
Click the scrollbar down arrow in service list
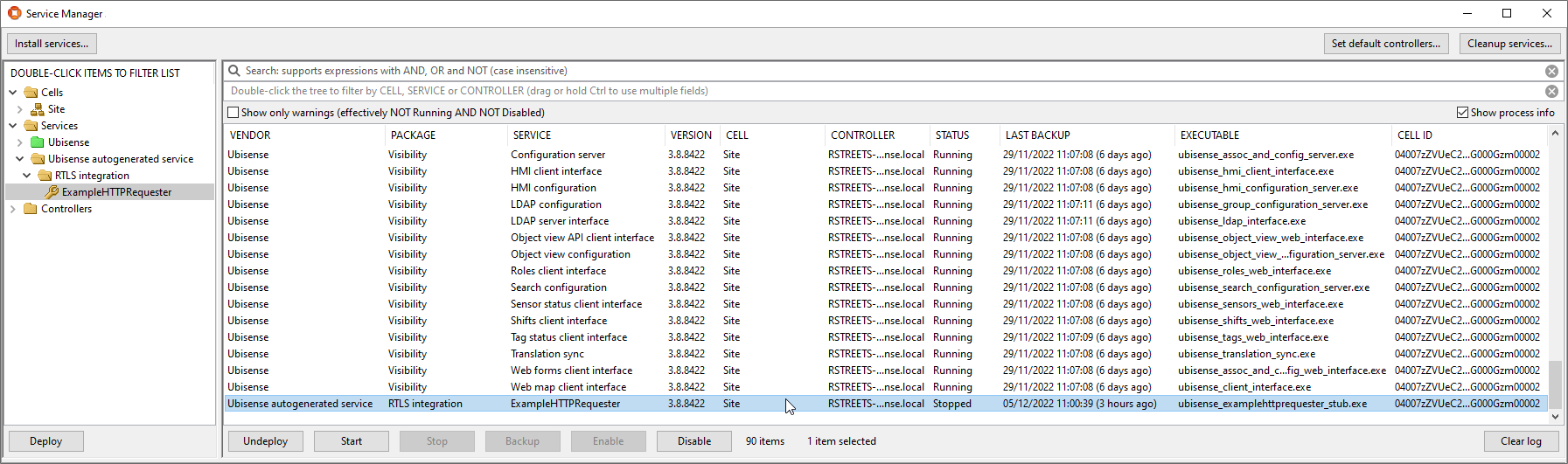pyautogui.click(x=1555, y=417)
